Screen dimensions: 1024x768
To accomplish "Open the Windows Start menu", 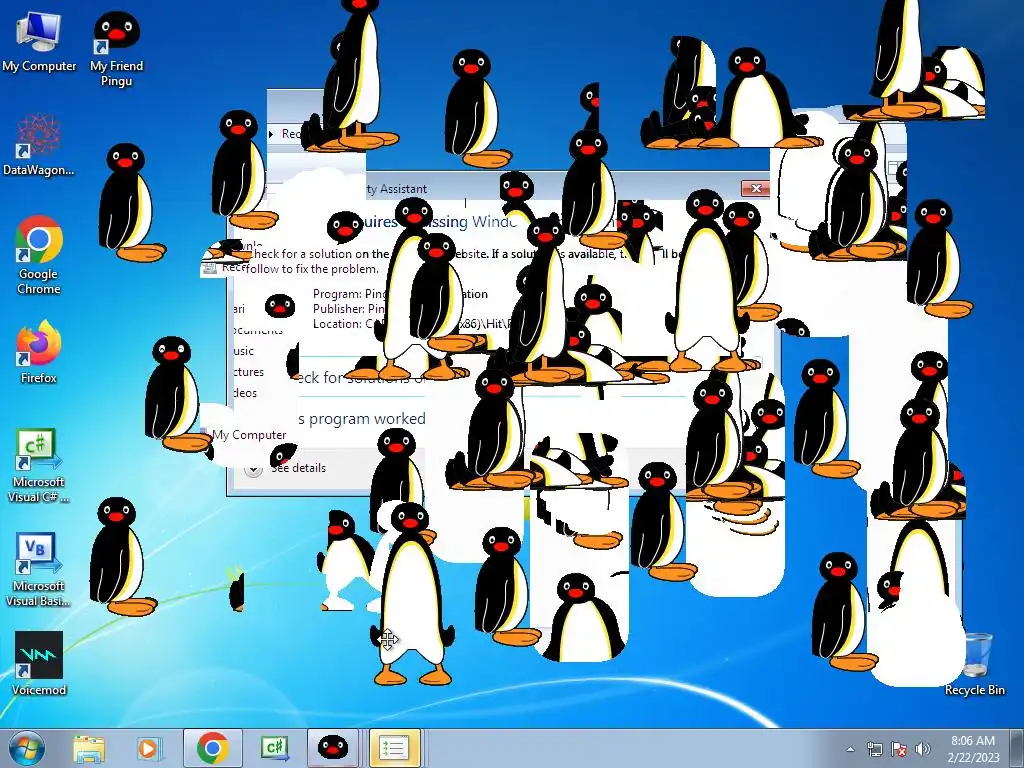I will (27, 748).
